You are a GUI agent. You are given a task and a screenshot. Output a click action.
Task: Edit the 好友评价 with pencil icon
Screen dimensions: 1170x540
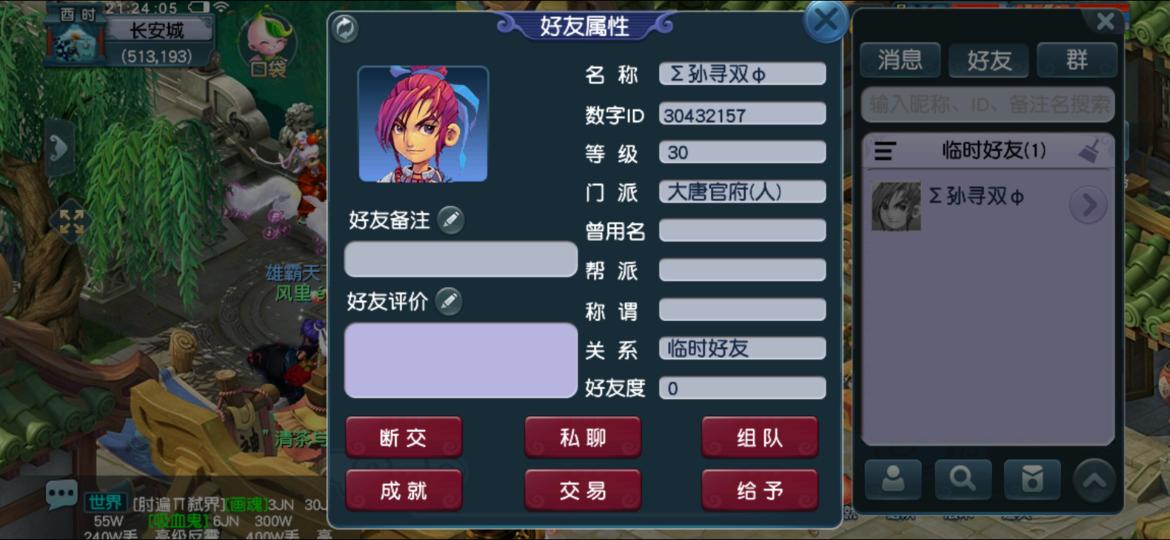pos(448,301)
